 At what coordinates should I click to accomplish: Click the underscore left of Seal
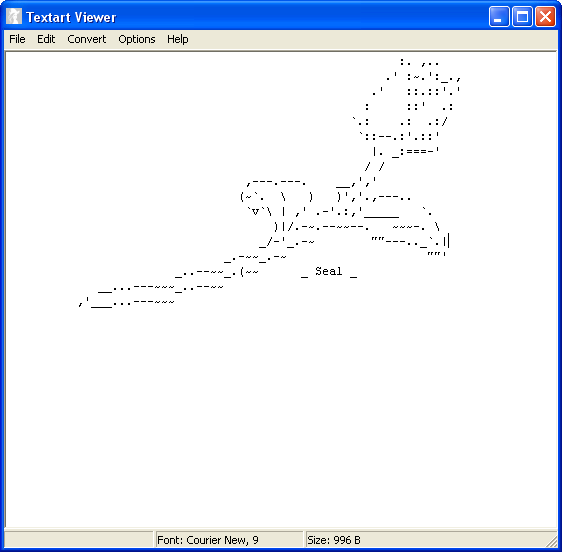click(x=304, y=277)
